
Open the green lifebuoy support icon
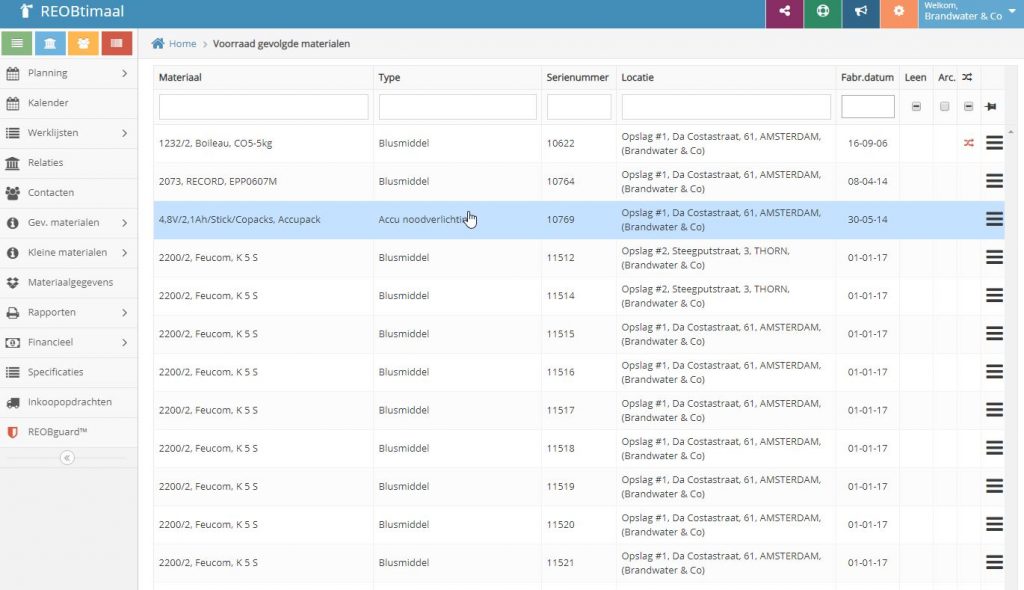822,12
